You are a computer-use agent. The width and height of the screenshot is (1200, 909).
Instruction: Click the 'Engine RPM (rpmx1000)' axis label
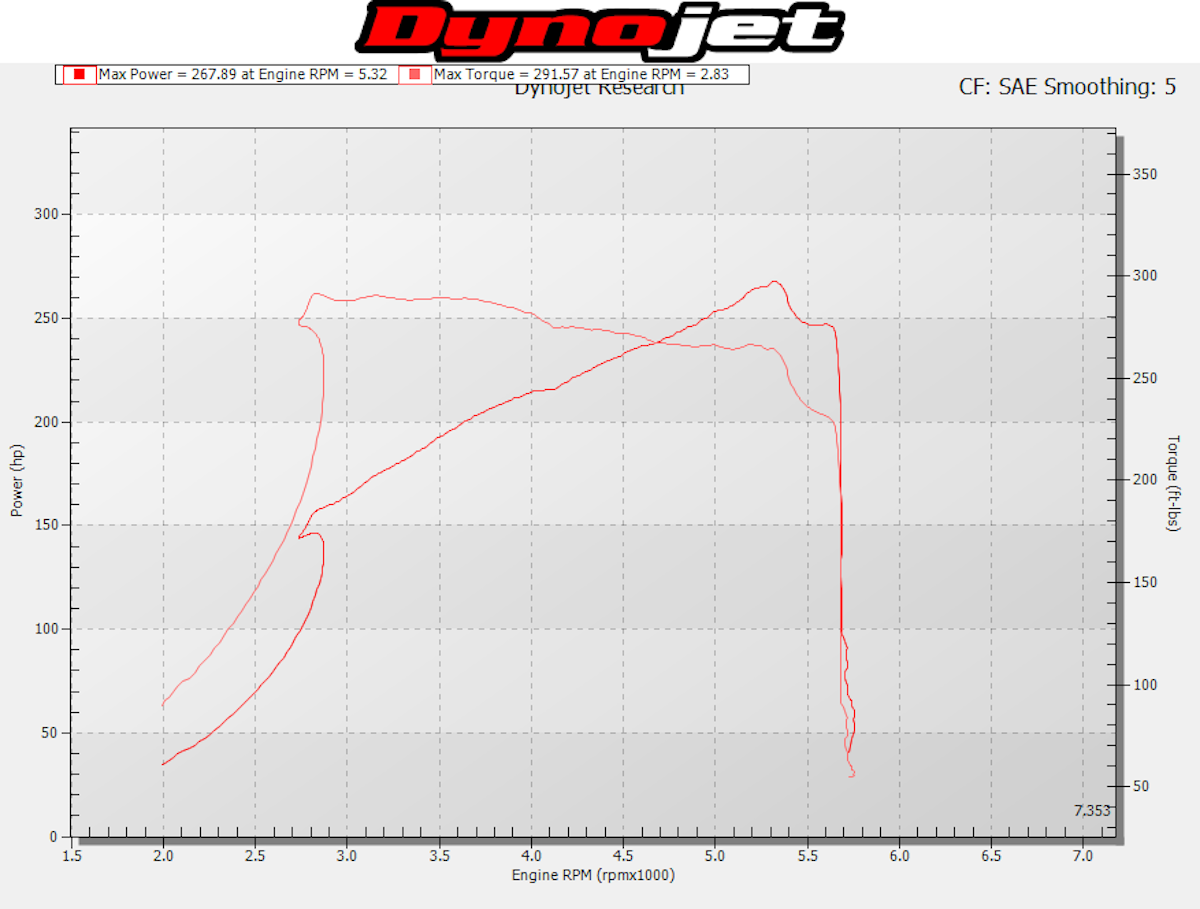tap(593, 875)
